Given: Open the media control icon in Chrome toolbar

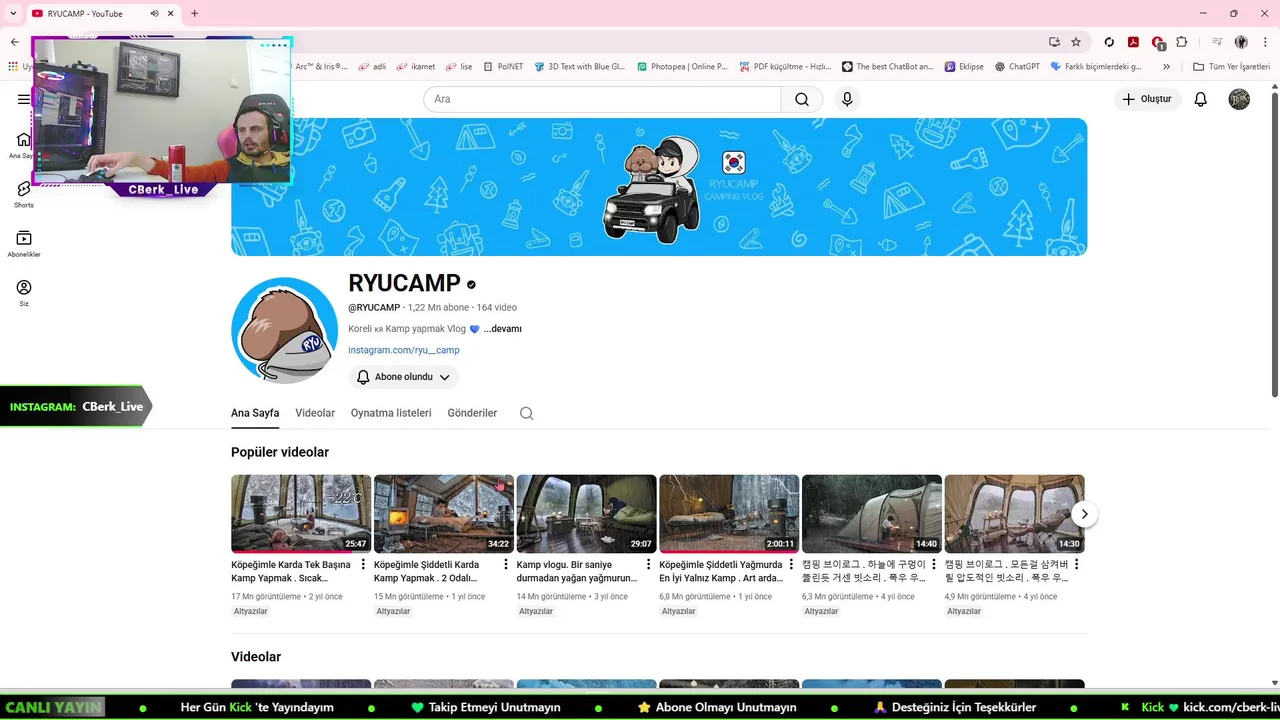Looking at the screenshot, I should [1217, 42].
